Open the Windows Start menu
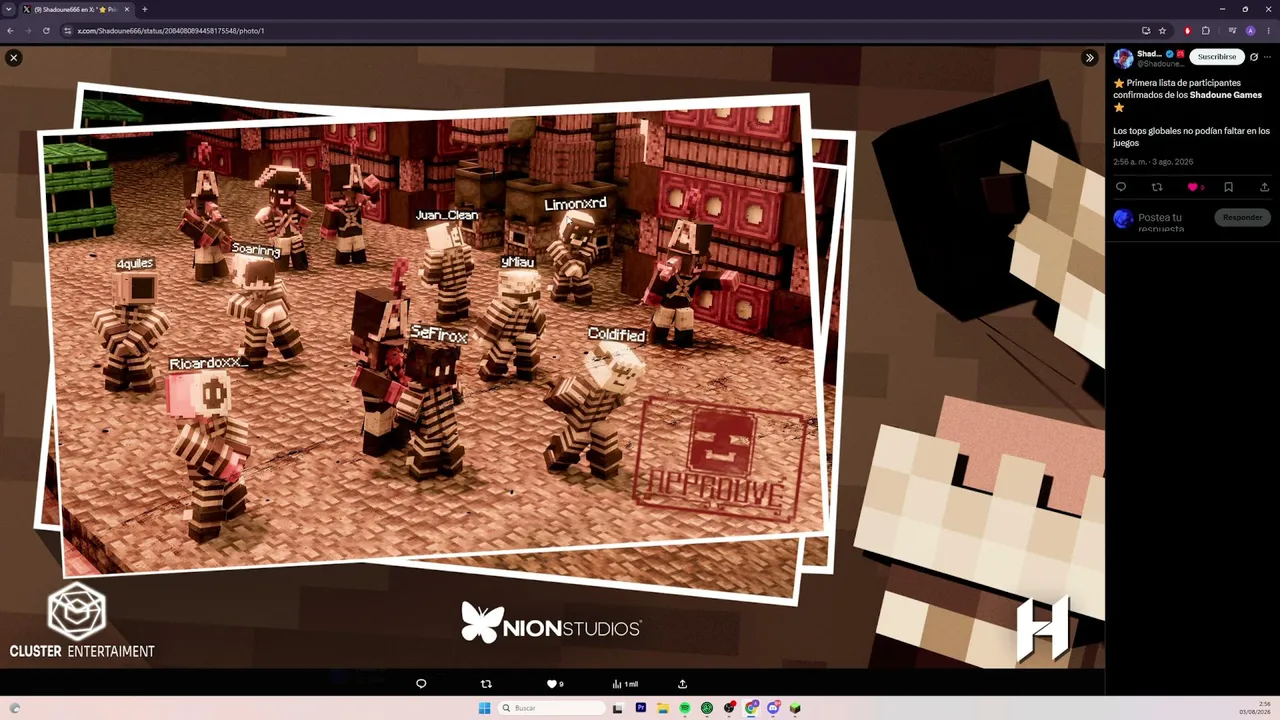Viewport: 1280px width, 720px height. pos(484,708)
